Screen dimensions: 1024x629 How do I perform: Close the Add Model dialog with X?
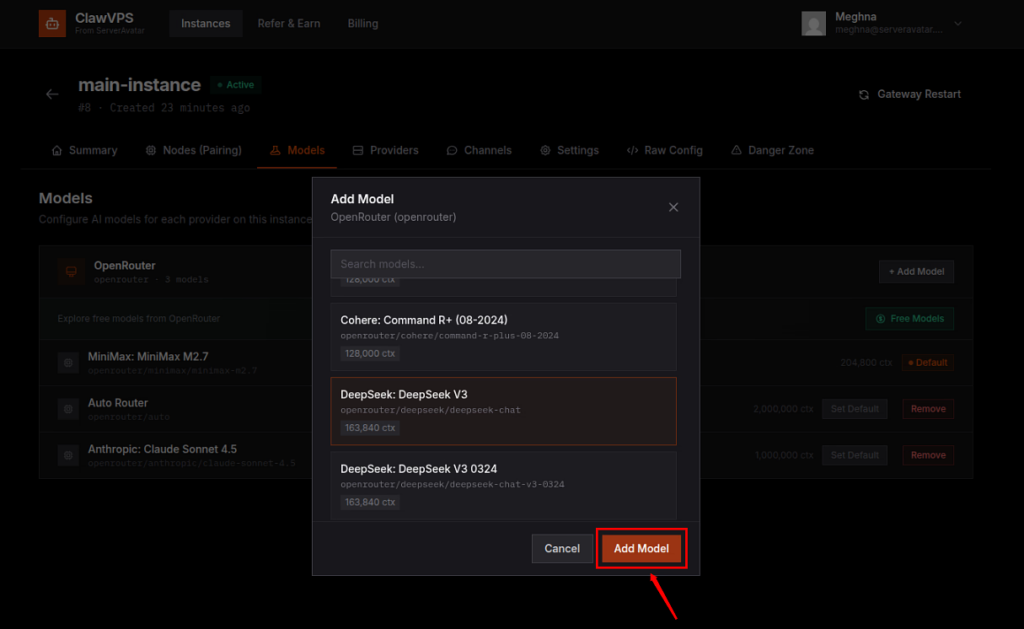pyautogui.click(x=673, y=208)
